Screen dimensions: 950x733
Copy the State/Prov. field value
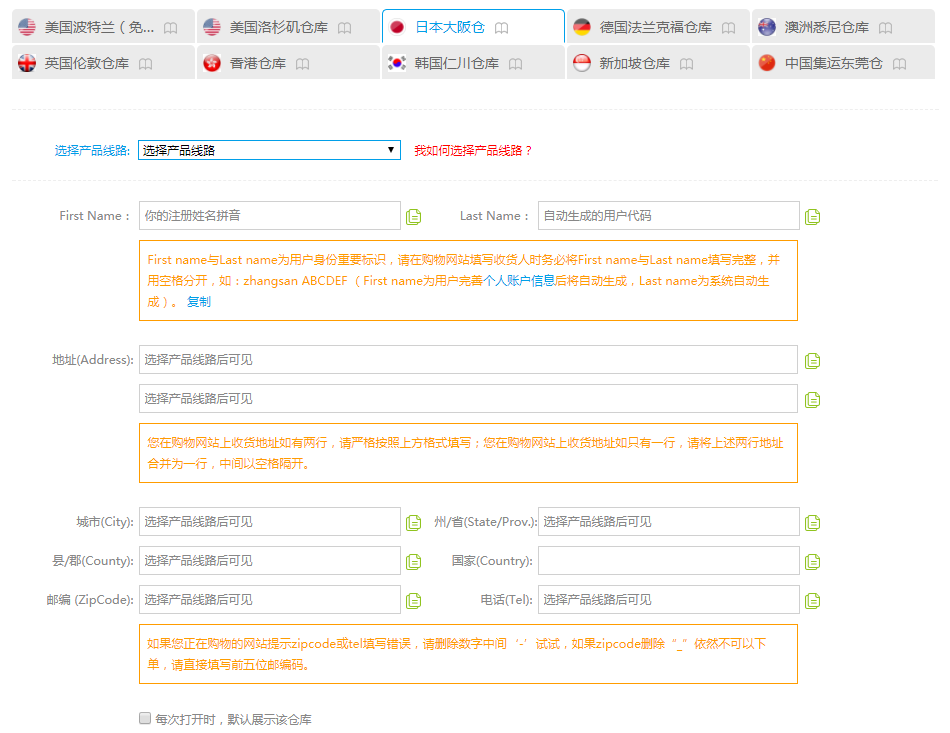pos(812,523)
